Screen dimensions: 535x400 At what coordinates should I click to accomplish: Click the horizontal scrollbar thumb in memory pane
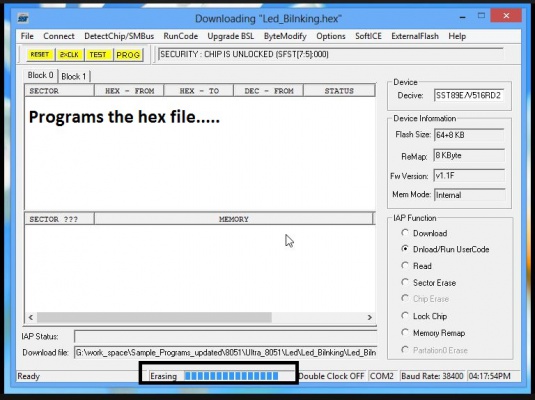tap(154, 317)
